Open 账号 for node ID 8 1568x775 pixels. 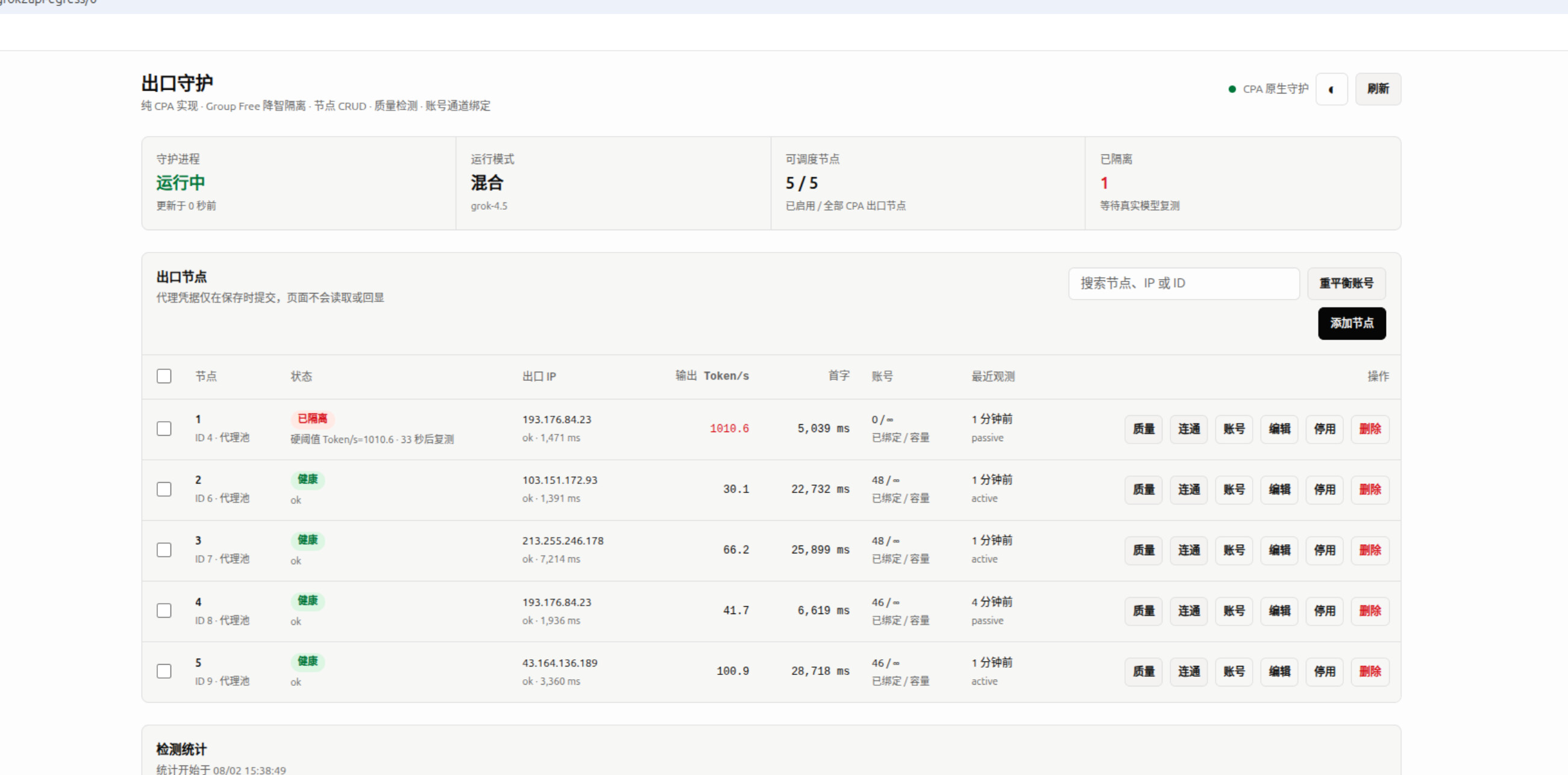point(1234,610)
